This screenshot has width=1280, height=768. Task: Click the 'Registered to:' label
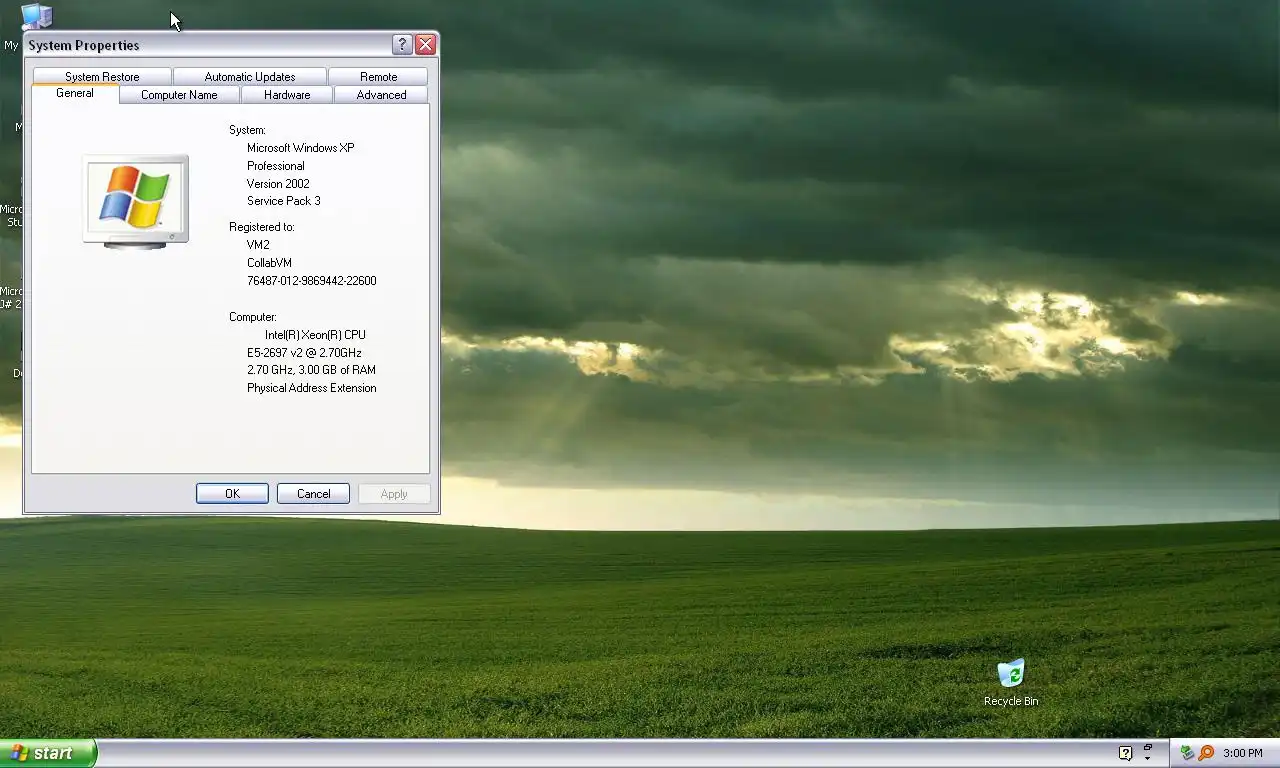coord(262,227)
